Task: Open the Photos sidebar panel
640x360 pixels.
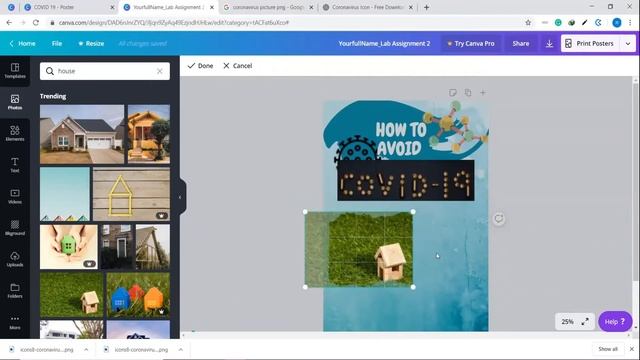Action: (x=15, y=102)
